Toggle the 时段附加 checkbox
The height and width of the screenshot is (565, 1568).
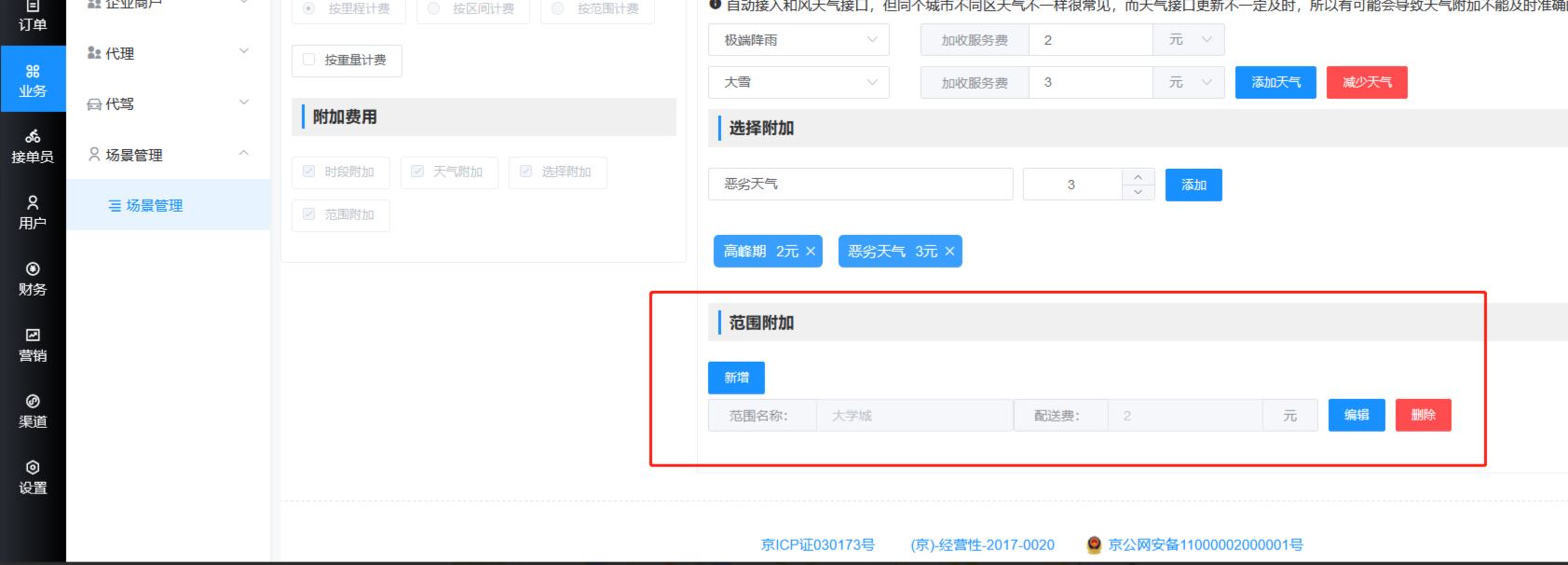(x=309, y=172)
